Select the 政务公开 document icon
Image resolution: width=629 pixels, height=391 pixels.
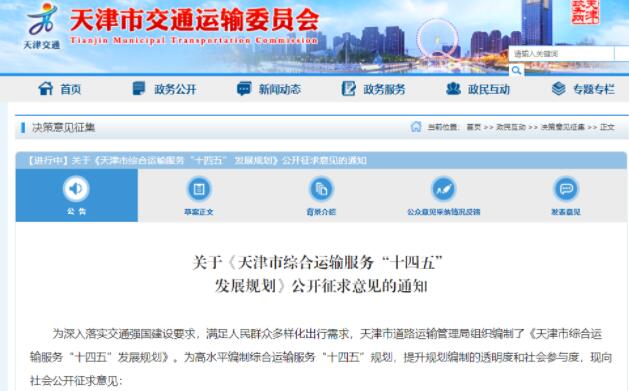pos(138,89)
